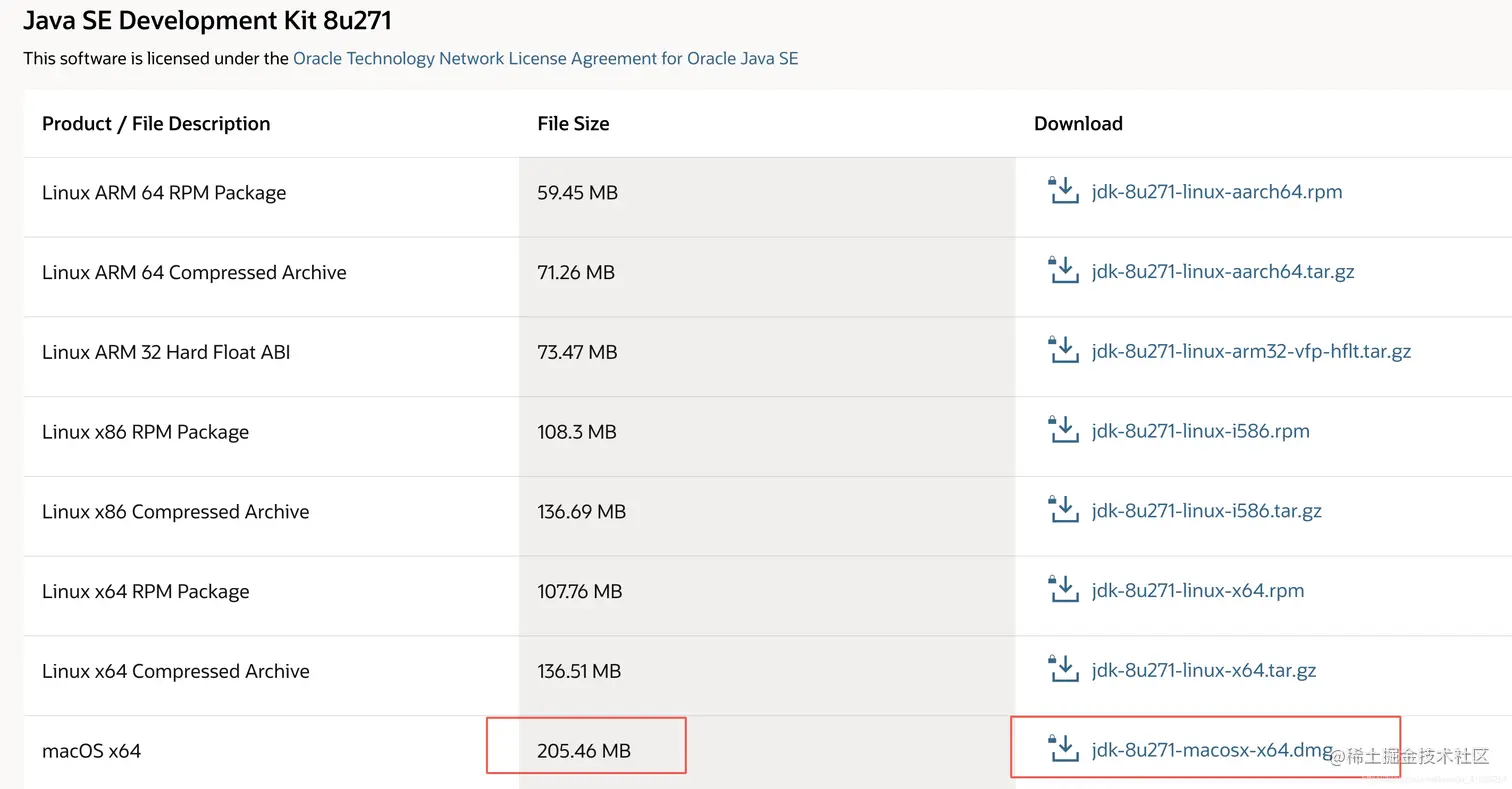Click download icon for jdk-8u271-linux-i586.tar.gz
The width and height of the screenshot is (1512, 789).
pos(1063,509)
